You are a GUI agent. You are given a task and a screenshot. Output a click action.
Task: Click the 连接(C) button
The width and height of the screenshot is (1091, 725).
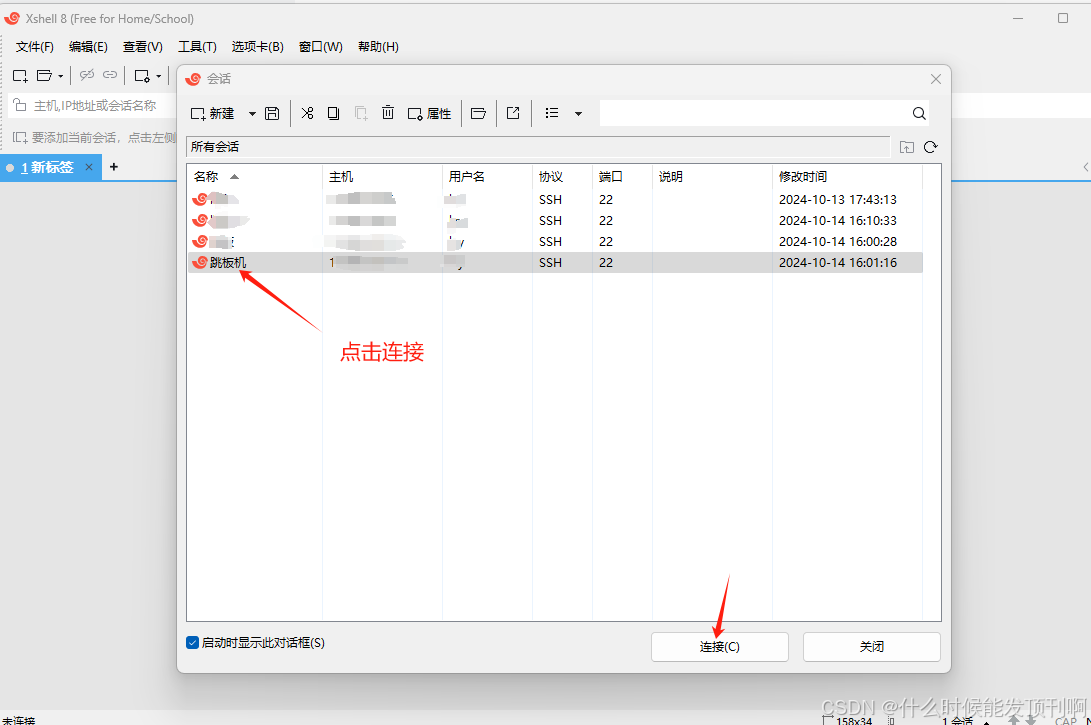pos(719,647)
